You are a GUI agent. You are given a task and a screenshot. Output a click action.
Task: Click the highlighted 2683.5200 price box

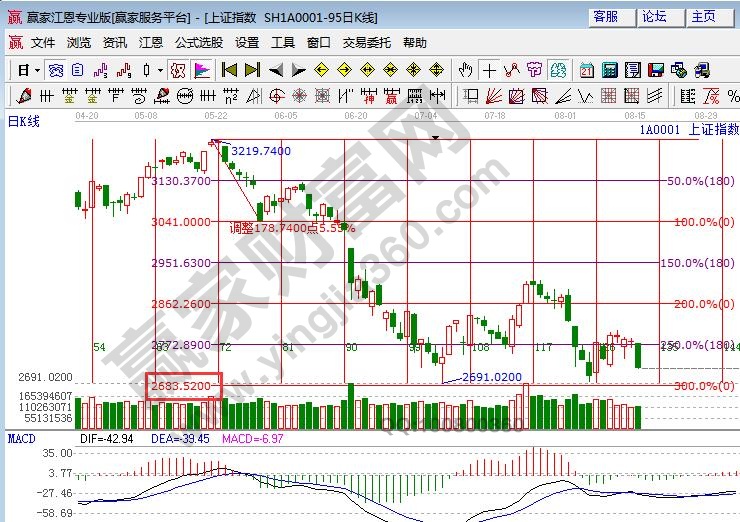183,386
